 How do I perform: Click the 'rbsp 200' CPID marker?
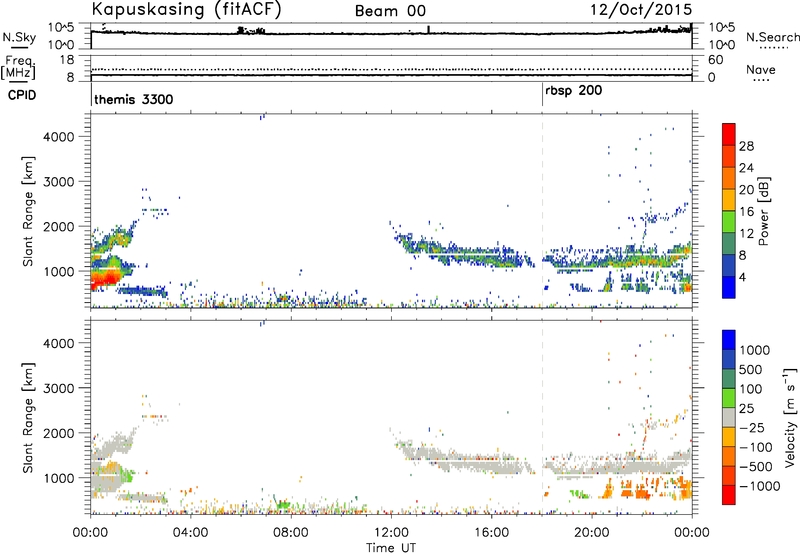click(573, 91)
